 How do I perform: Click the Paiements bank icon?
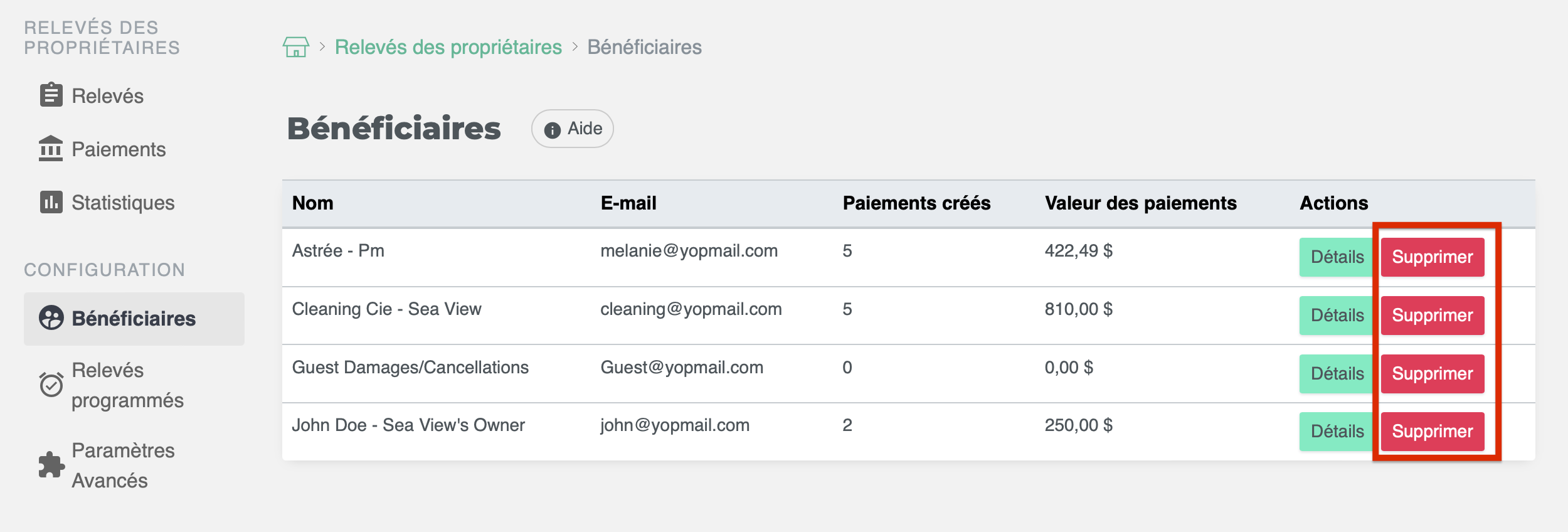click(51, 149)
